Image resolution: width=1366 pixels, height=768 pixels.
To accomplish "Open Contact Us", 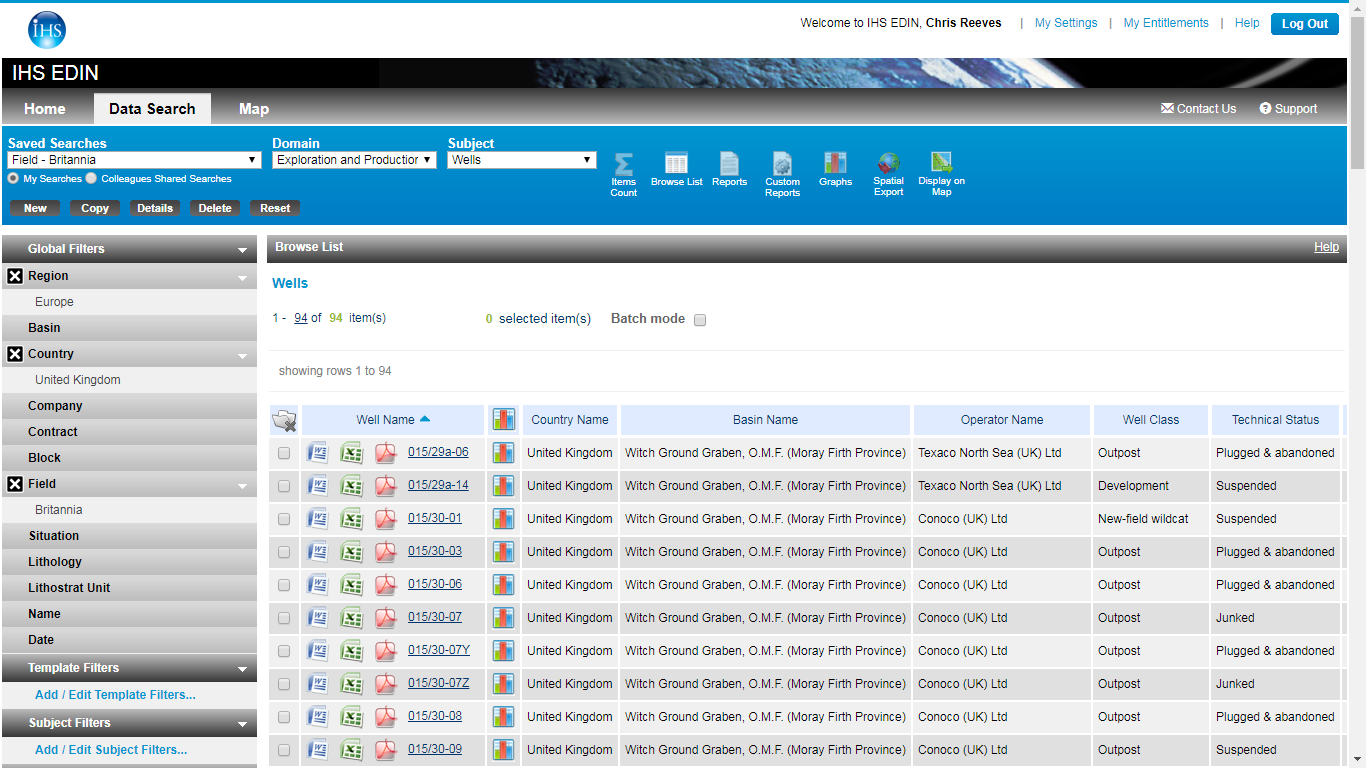I will click(1198, 109).
